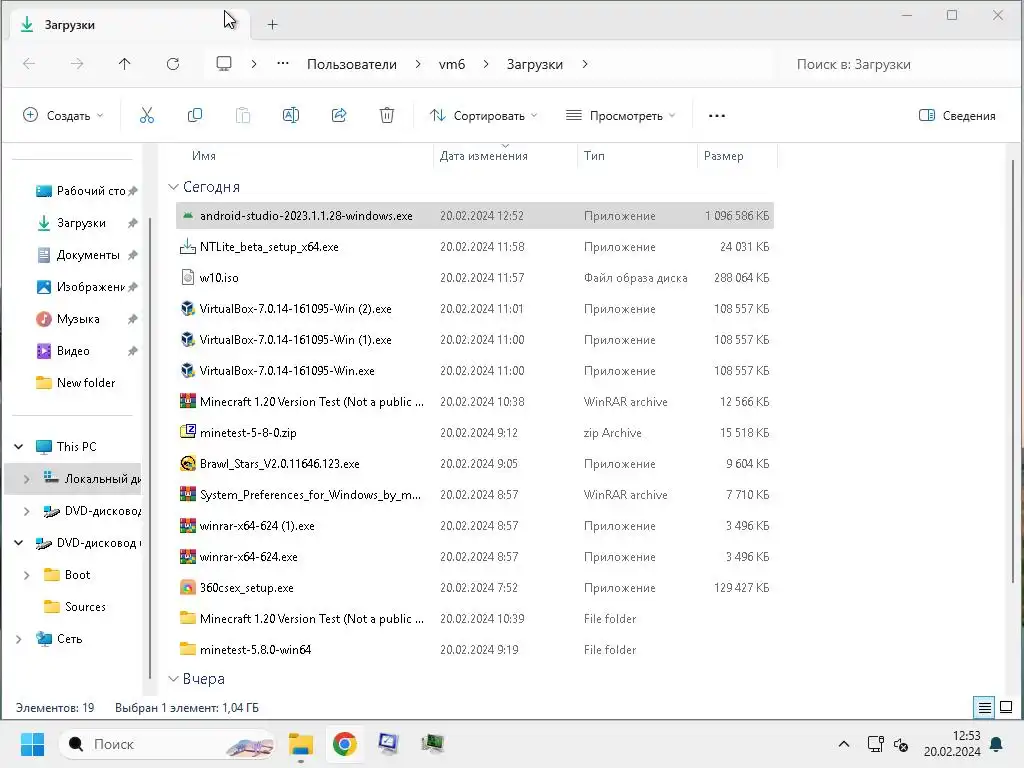
Task: Open the Создать dropdown
Action: [x=63, y=116]
